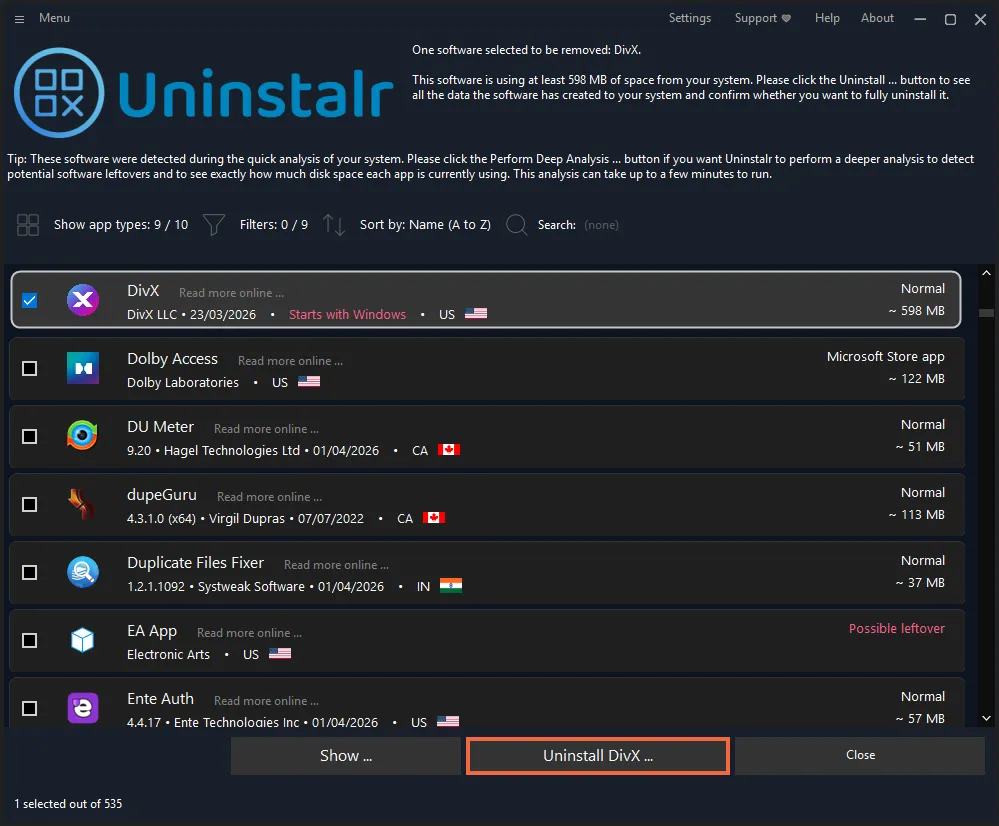
Task: Click the '1 selected out of 535' status
Action: coord(68,804)
